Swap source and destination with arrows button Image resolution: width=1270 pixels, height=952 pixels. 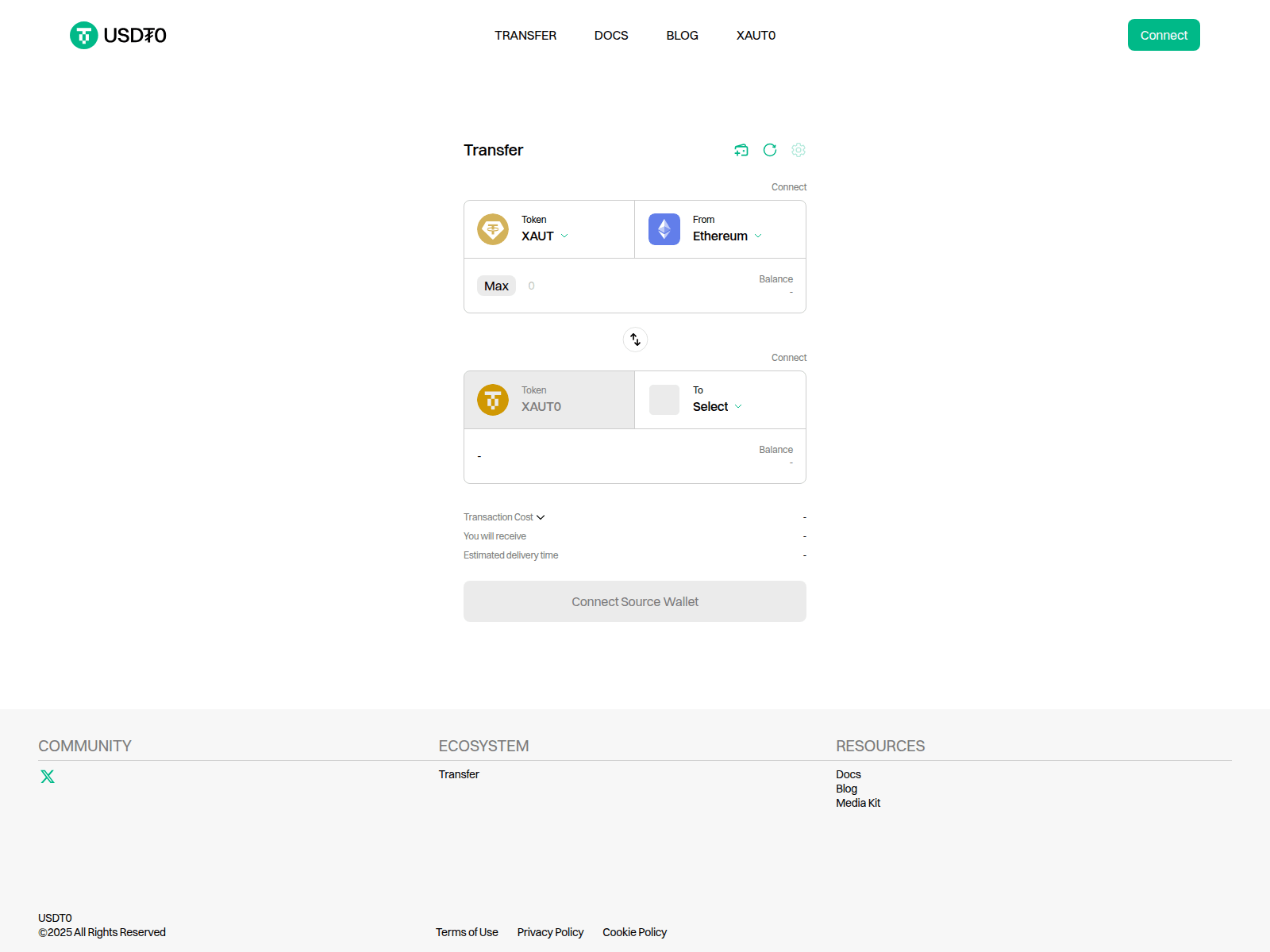635,340
